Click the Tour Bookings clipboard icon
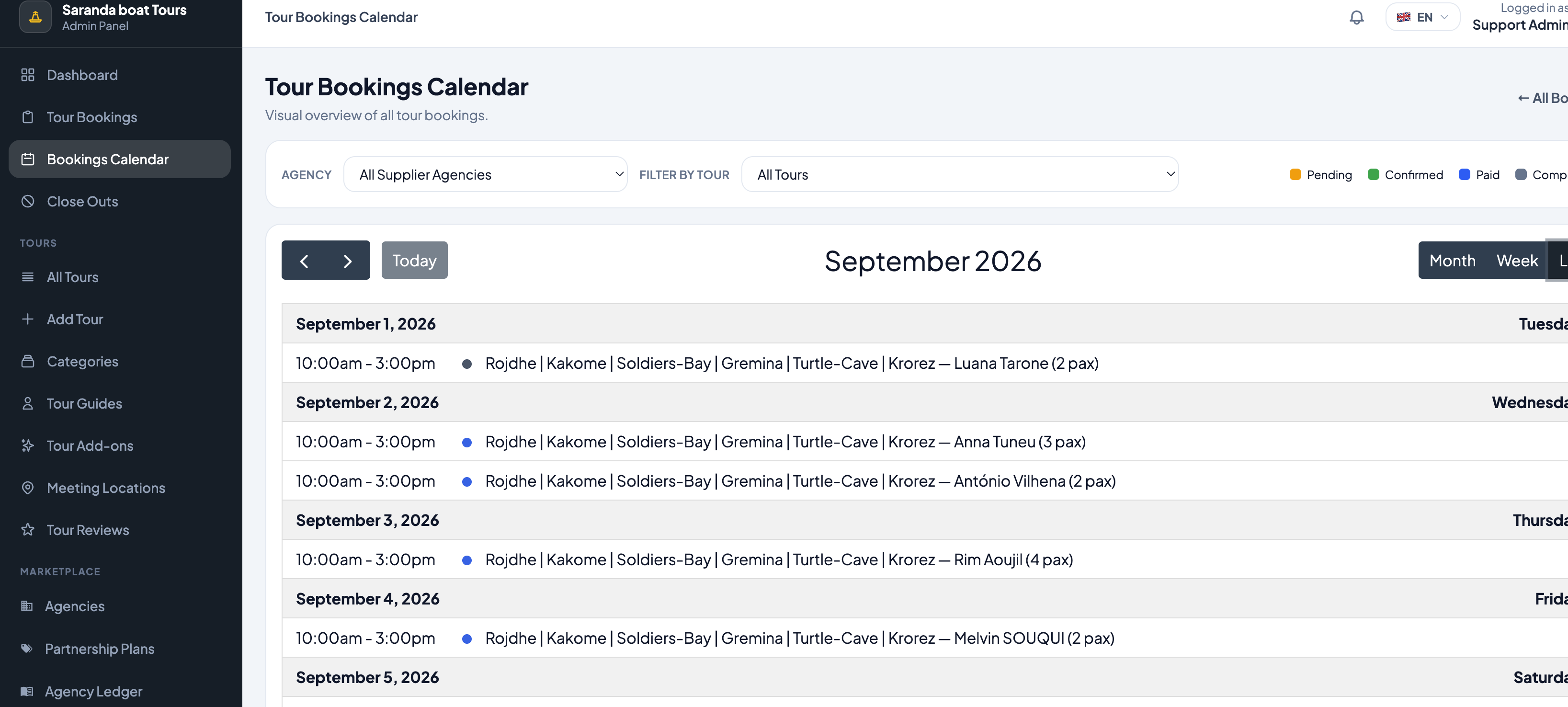Screen dimensions: 1568x707 pos(27,117)
